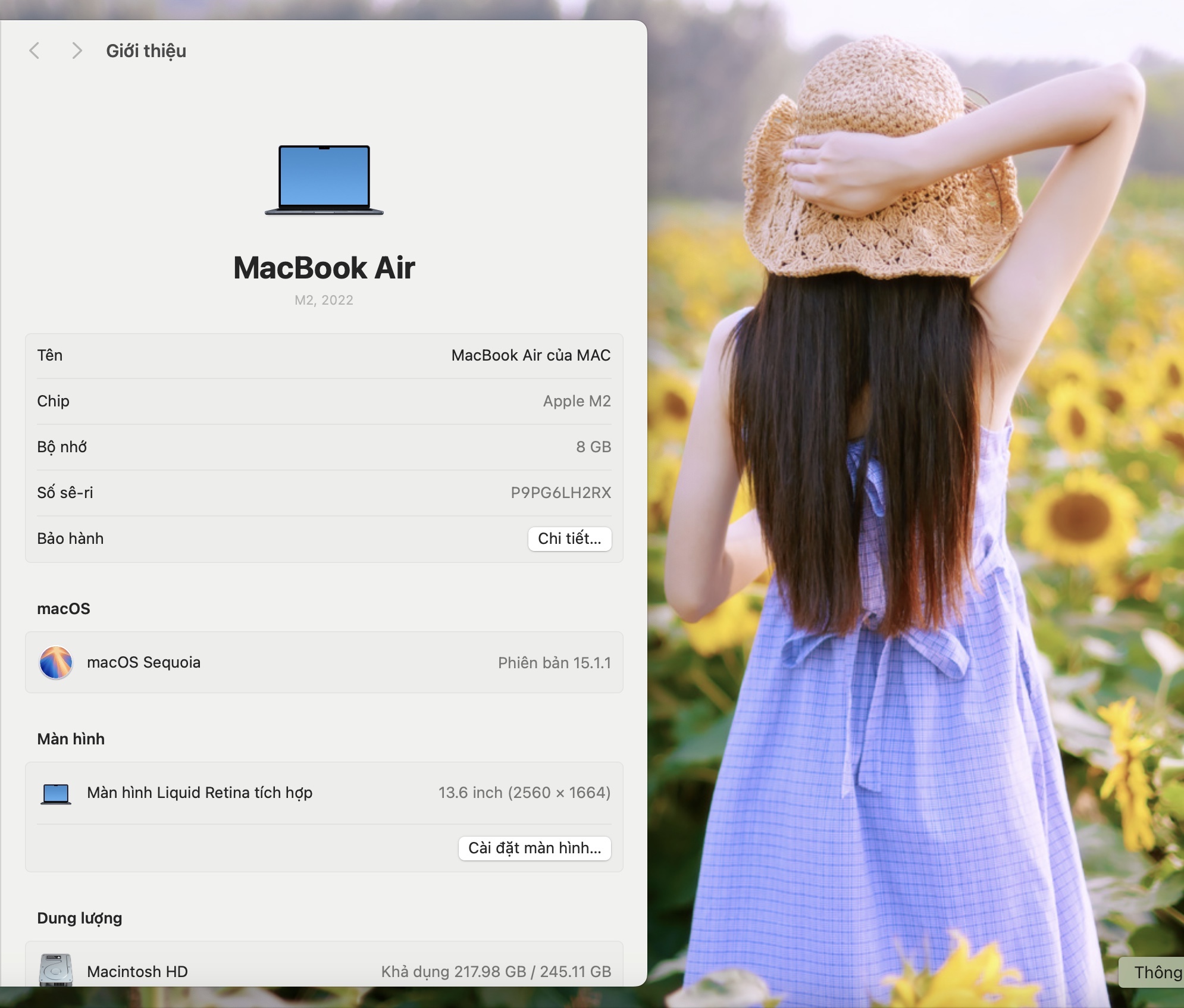Image resolution: width=1184 pixels, height=1008 pixels.
Task: Click the Thông button at the bottom right
Action: point(1154,972)
